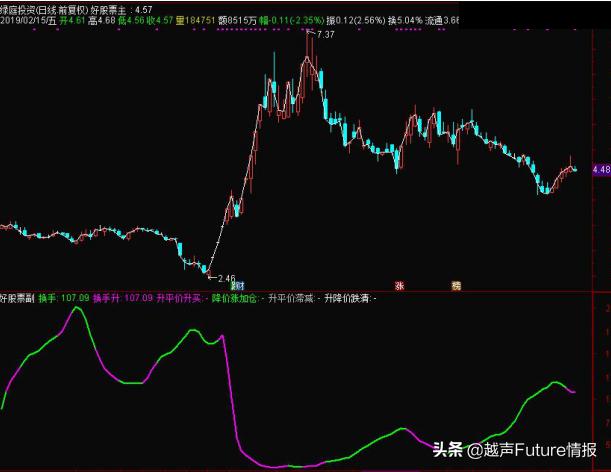Click the turnover amount 额8515万
Screen dimensions: 611x472
[x=237, y=21]
